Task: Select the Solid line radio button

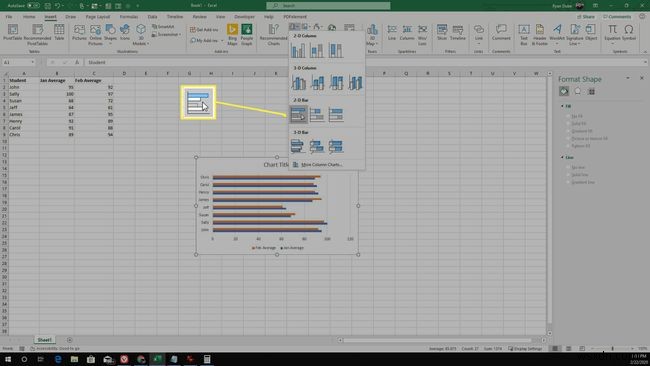Action: [x=568, y=175]
